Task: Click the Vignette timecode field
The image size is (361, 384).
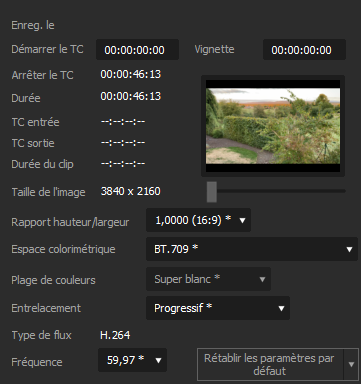Action: 304,50
